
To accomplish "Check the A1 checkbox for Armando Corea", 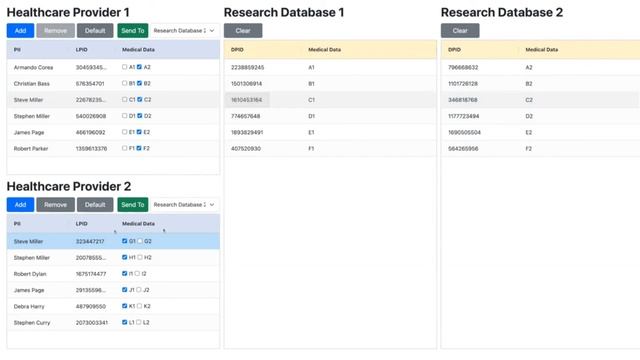I will coord(124,67).
